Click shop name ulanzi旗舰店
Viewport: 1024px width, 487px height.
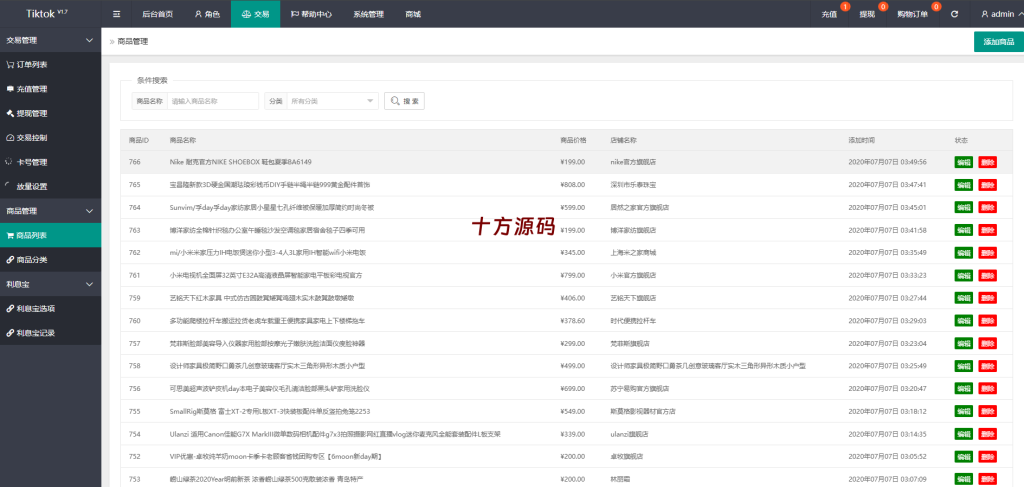[629, 434]
